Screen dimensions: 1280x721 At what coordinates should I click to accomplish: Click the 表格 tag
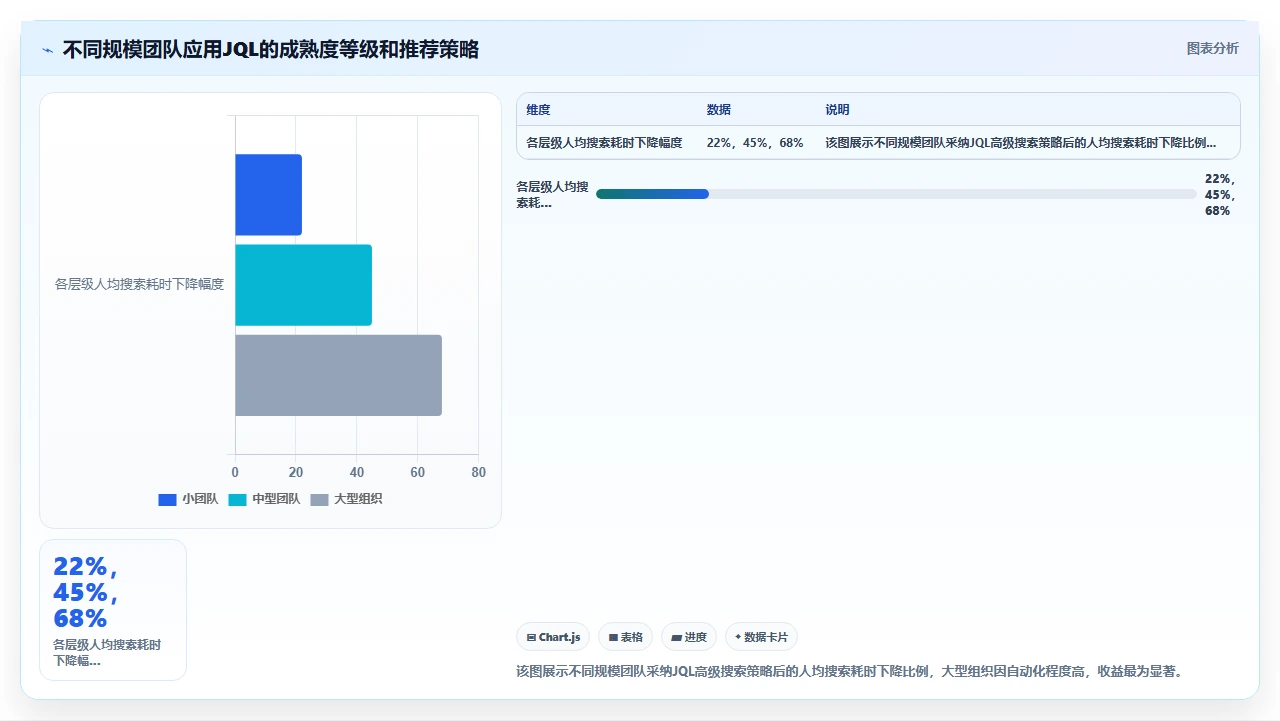point(625,637)
